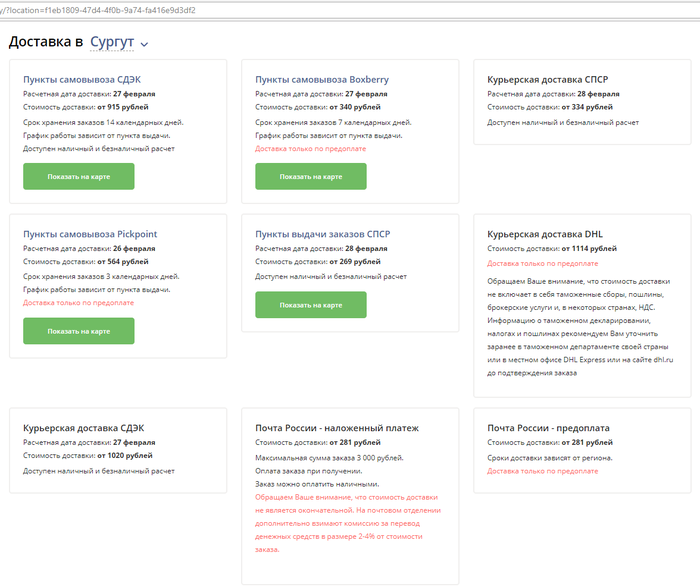Click 'Оплата заказа при получении' line

pyautogui.click(x=309, y=471)
